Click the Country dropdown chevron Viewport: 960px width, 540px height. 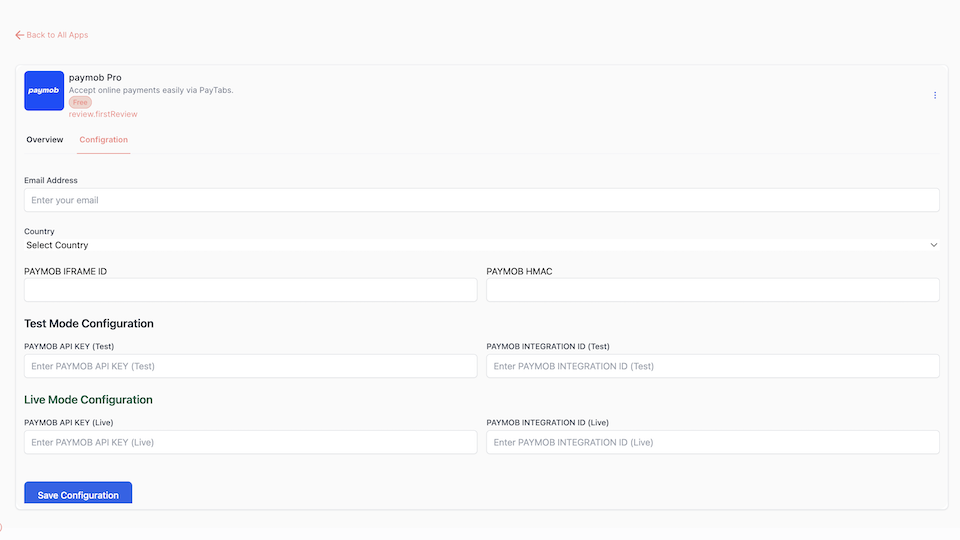click(x=934, y=245)
